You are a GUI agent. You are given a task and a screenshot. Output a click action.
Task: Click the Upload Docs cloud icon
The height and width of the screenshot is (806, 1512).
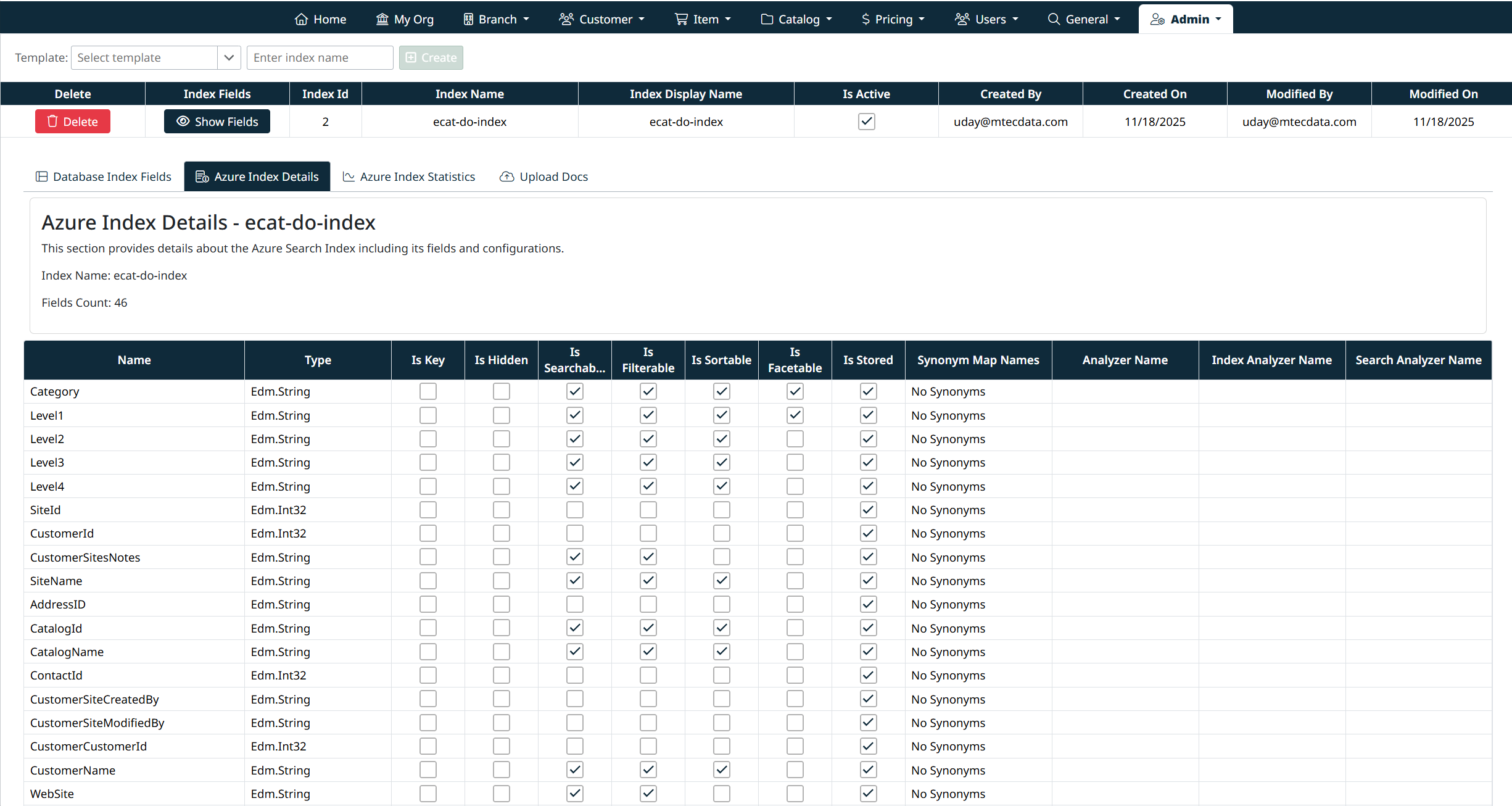[506, 177]
